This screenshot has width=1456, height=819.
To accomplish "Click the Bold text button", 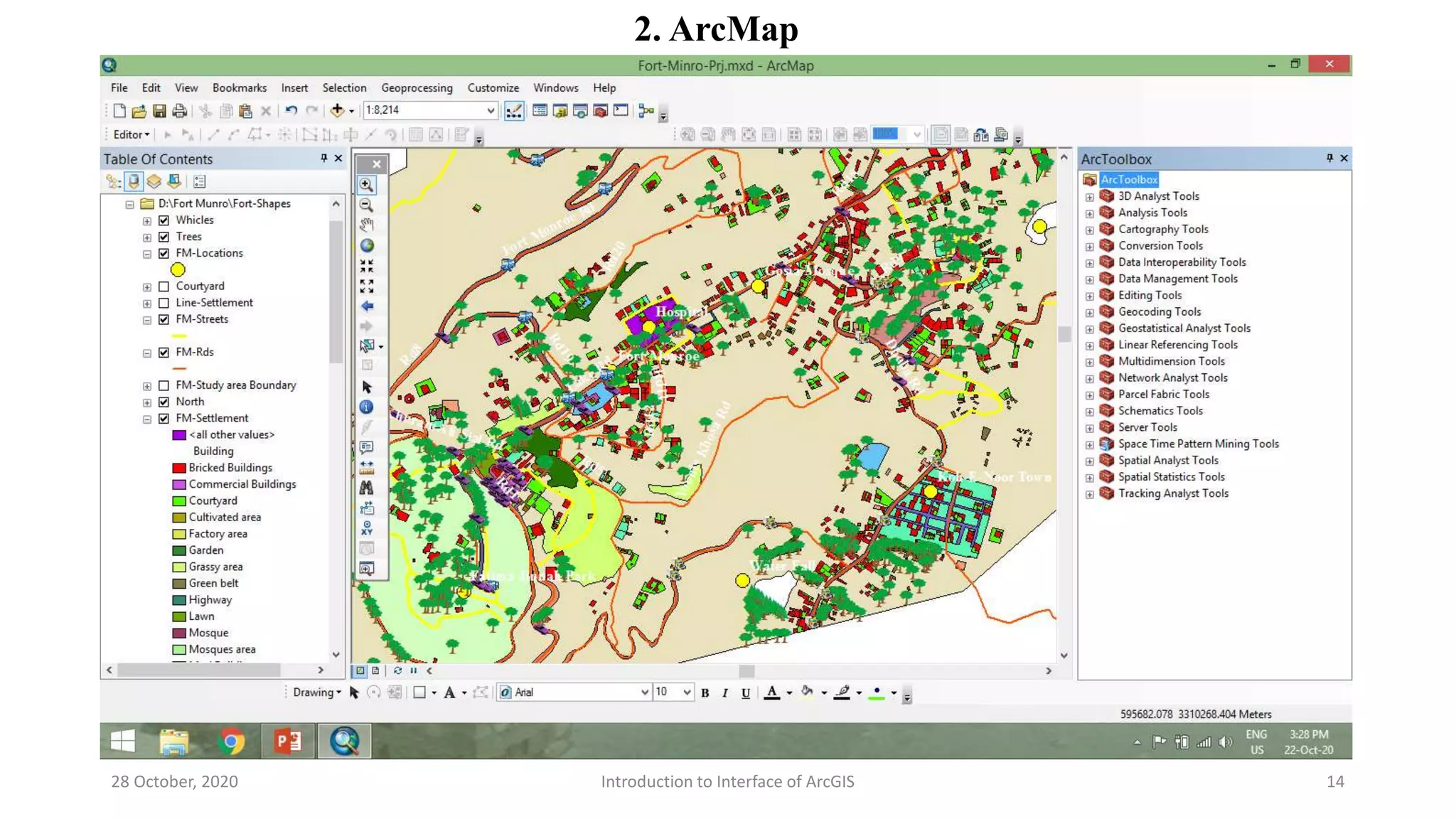I will [x=705, y=693].
